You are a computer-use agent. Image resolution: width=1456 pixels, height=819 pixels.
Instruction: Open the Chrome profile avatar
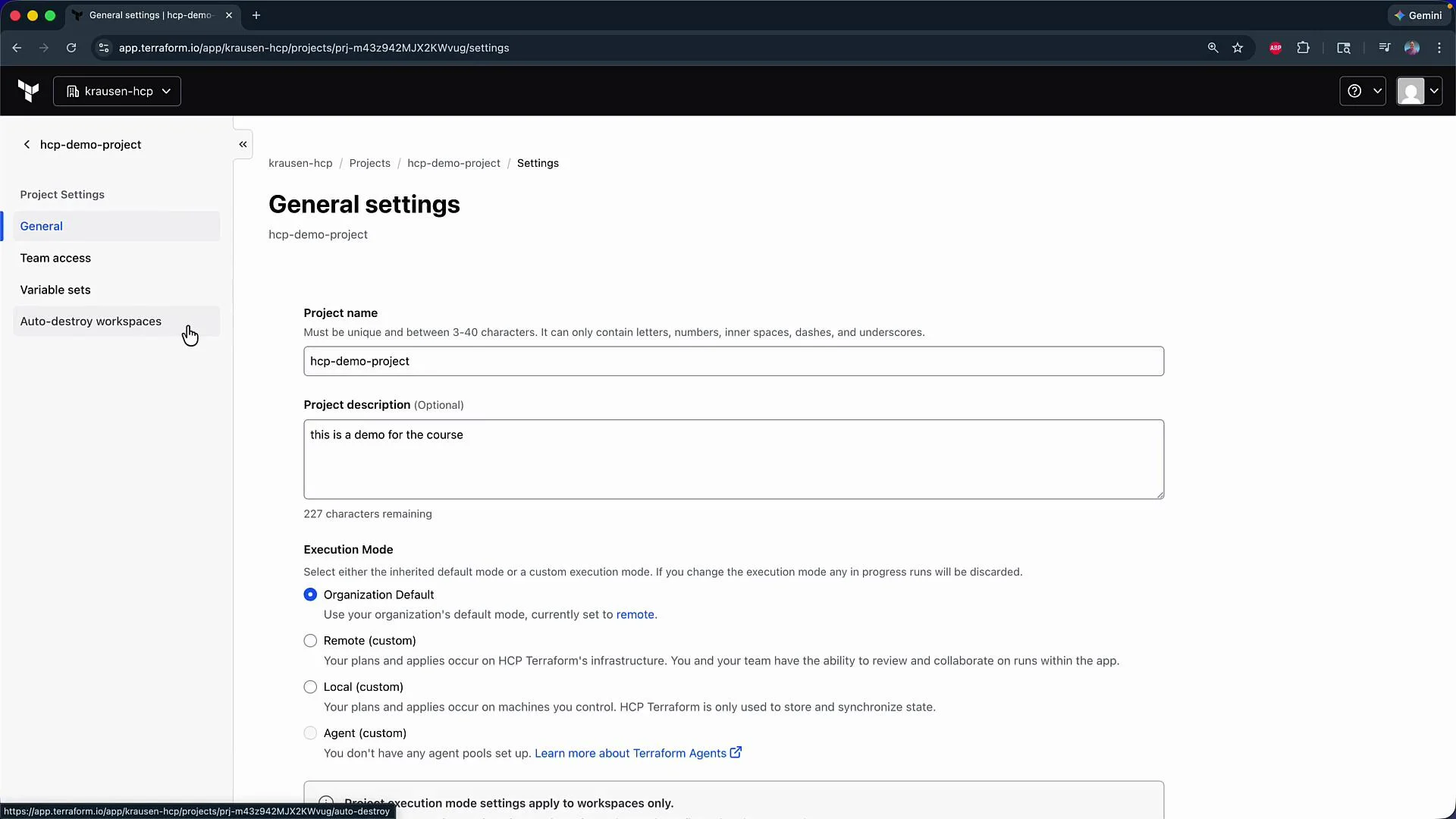pos(1412,48)
